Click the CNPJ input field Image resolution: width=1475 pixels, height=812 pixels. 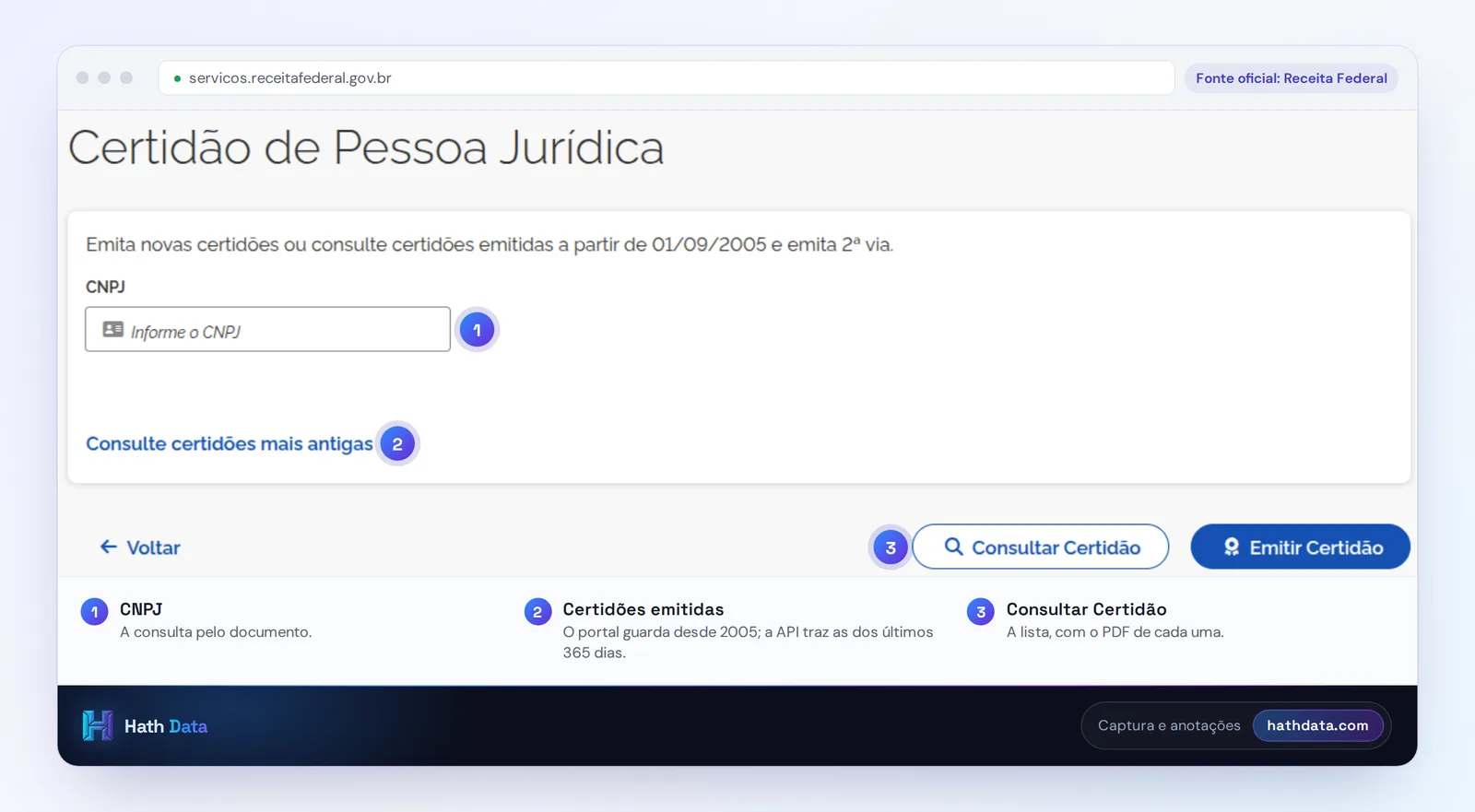point(267,329)
